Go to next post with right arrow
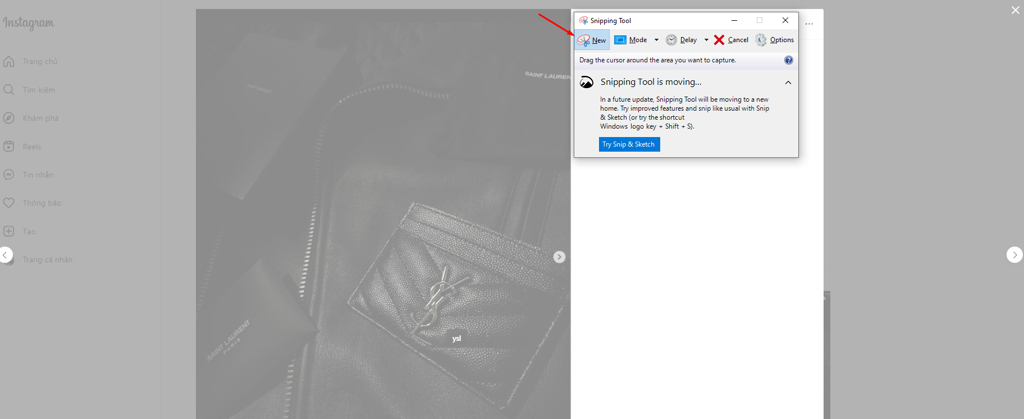This screenshot has width=1024, height=419. (x=1014, y=255)
